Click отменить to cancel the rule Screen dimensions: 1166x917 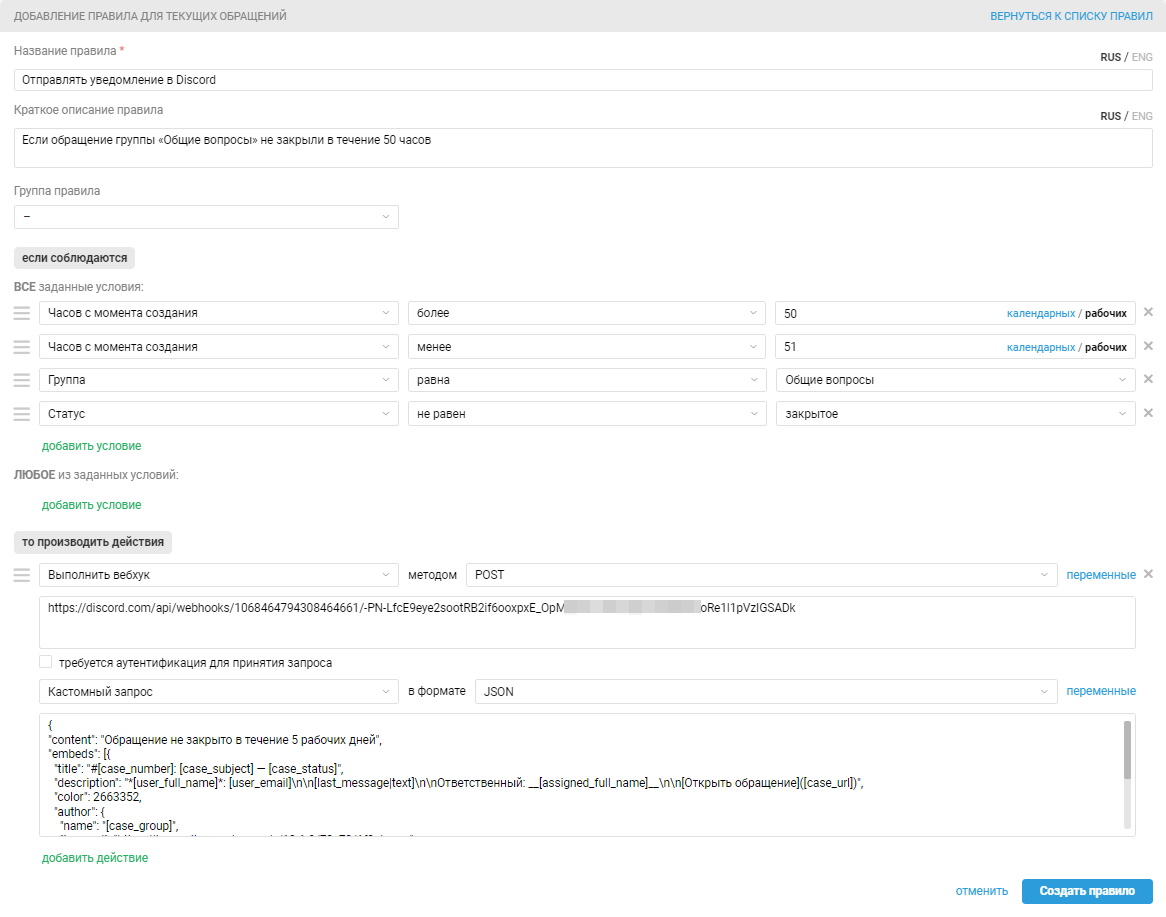click(x=982, y=891)
